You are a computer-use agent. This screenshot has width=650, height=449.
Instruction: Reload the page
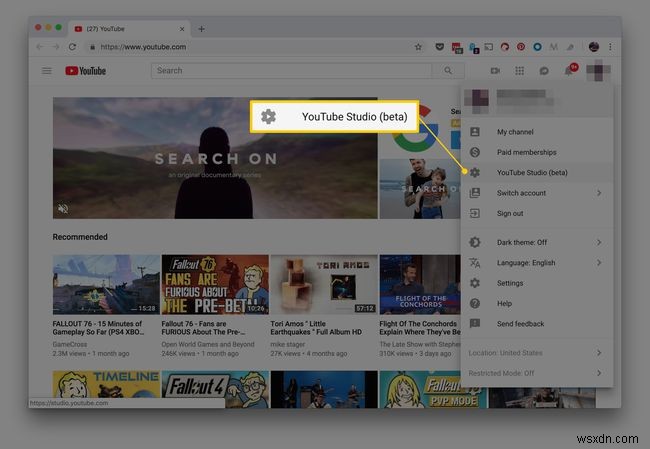(72, 47)
